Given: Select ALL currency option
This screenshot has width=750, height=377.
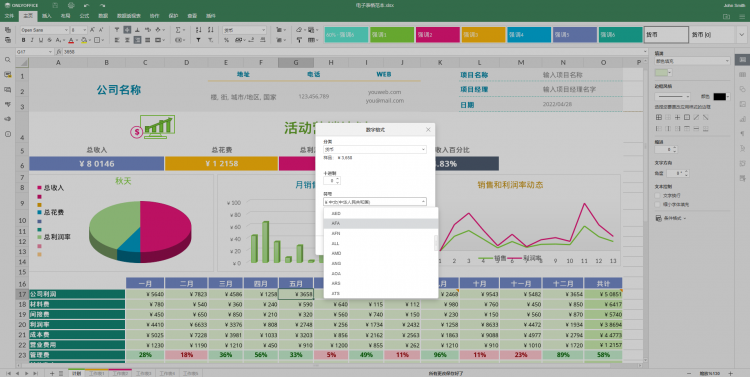Looking at the screenshot, I should tap(381, 244).
